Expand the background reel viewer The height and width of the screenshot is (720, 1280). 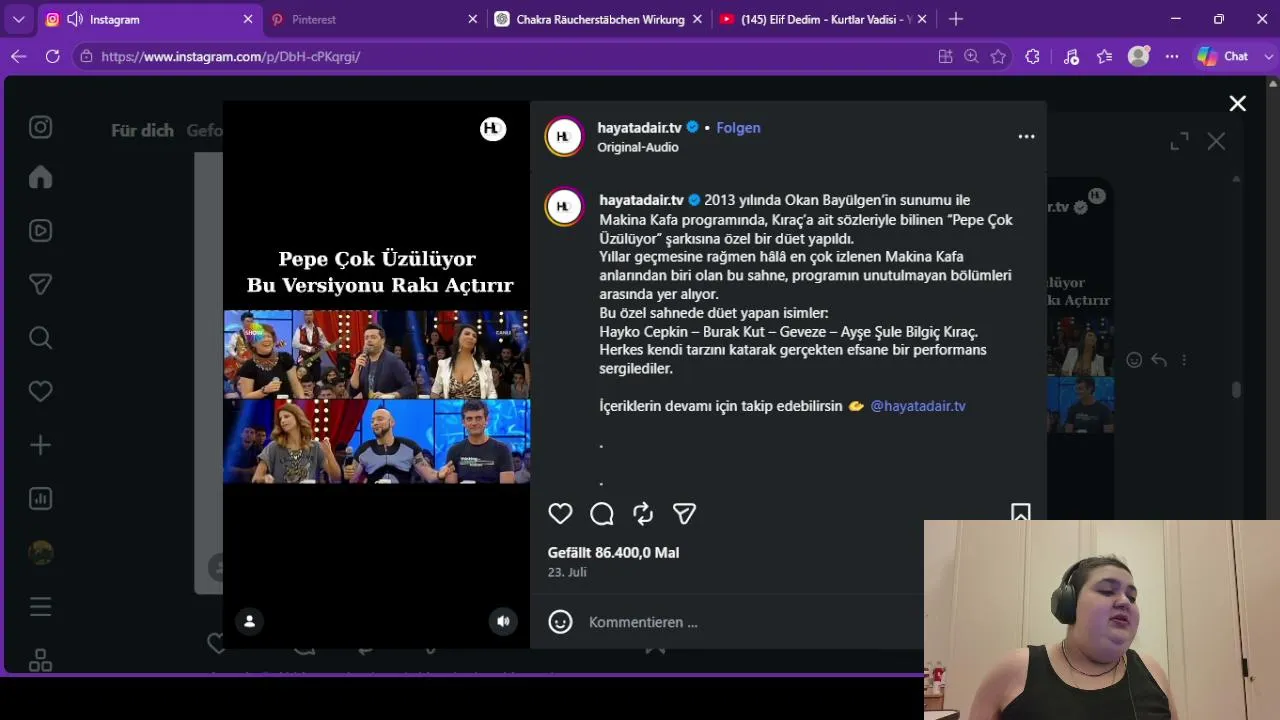[x=1180, y=142]
